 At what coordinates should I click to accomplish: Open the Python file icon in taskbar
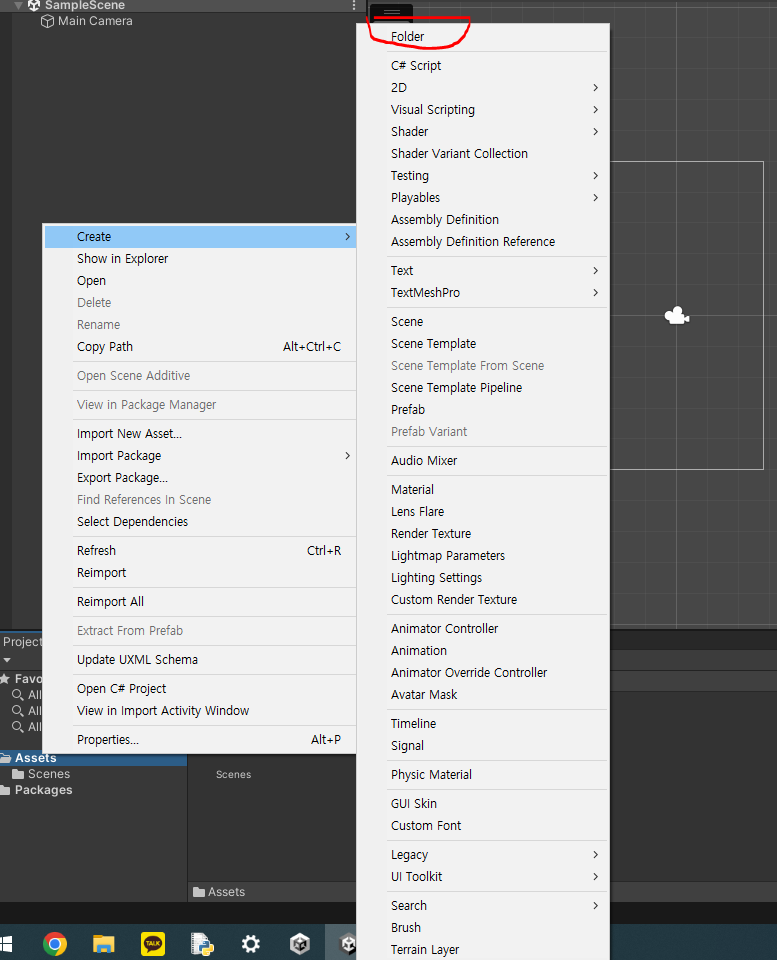point(203,943)
